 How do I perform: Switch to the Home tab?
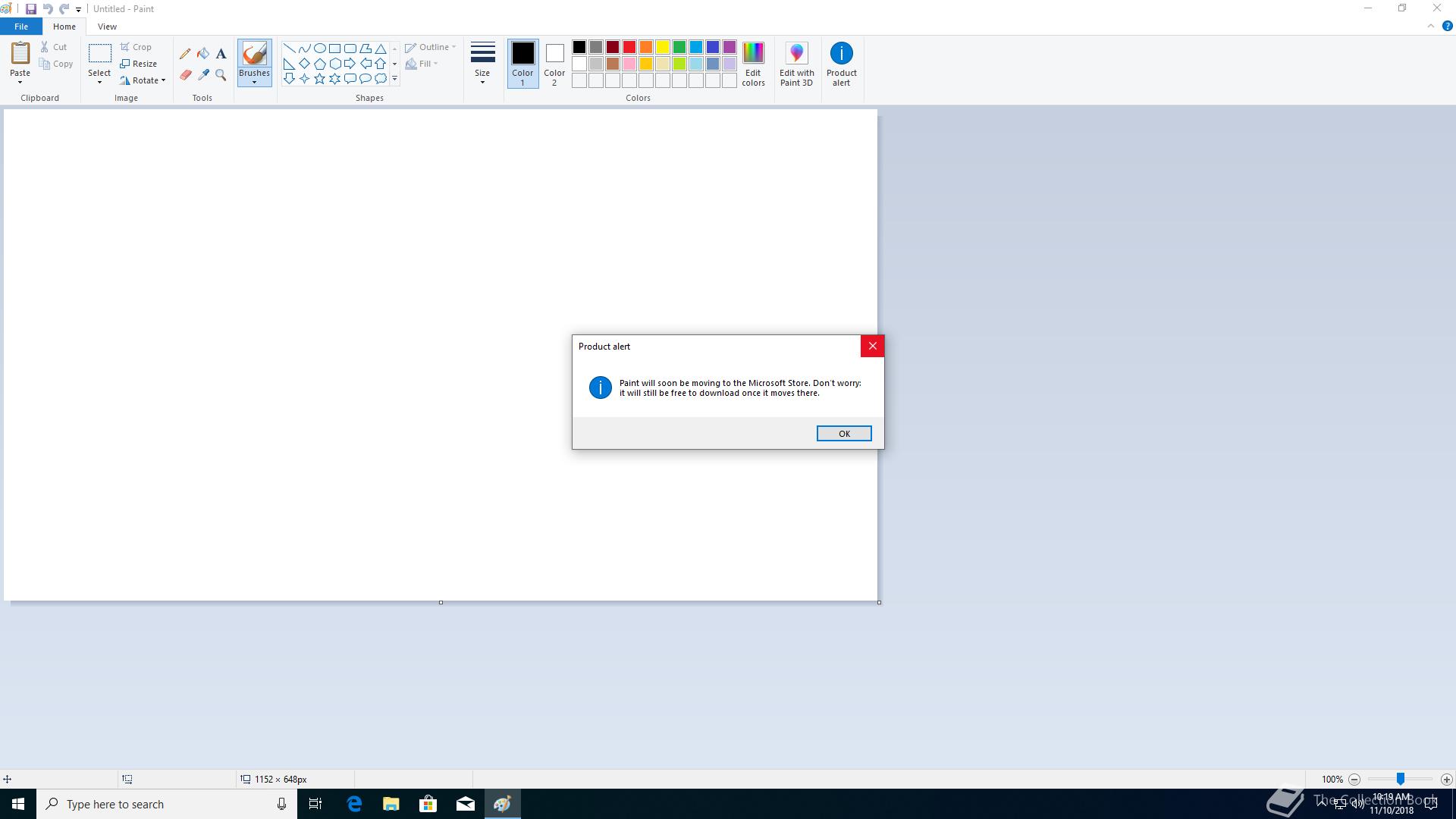coord(64,27)
